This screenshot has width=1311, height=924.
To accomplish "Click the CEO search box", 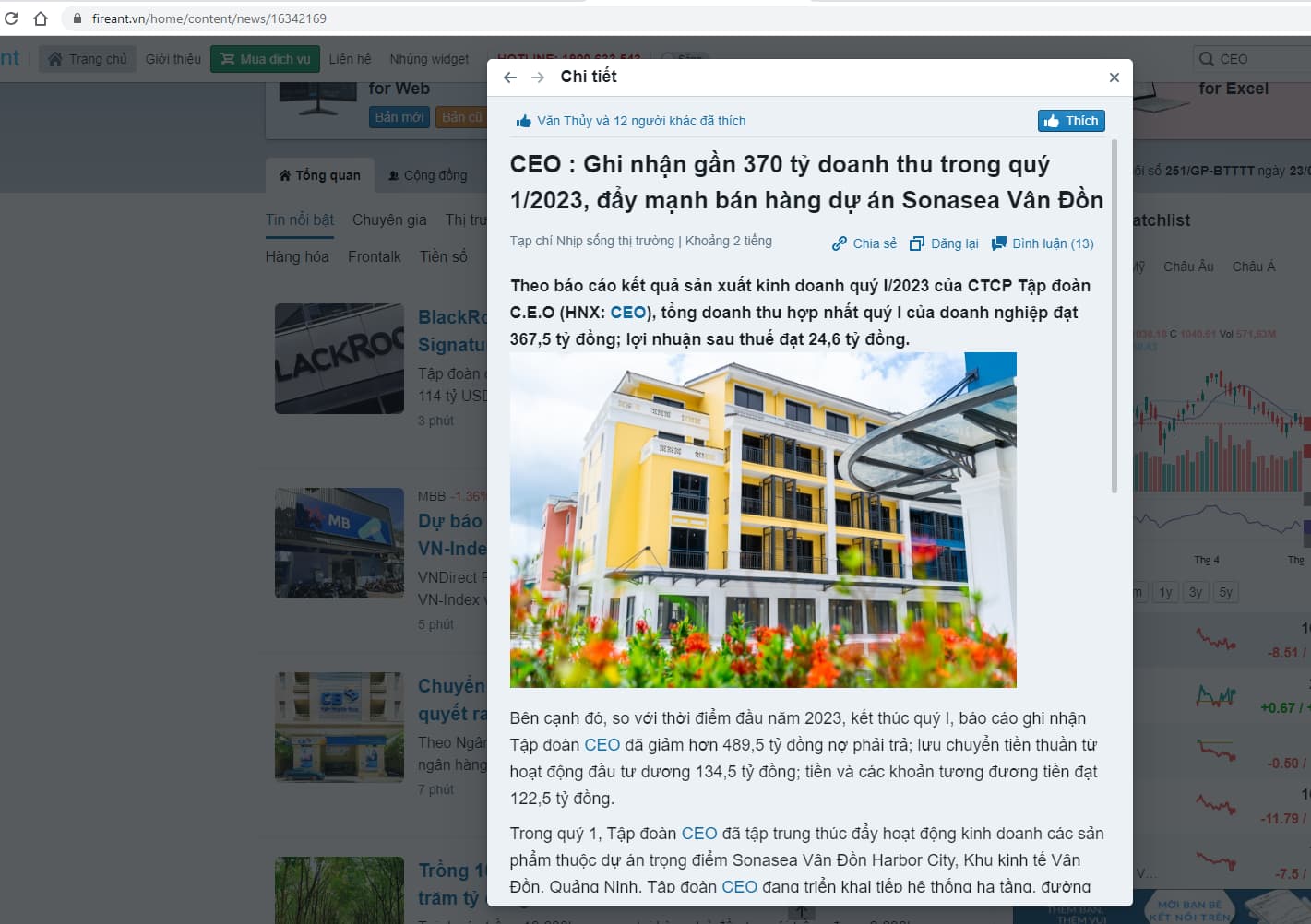I will [1252, 59].
